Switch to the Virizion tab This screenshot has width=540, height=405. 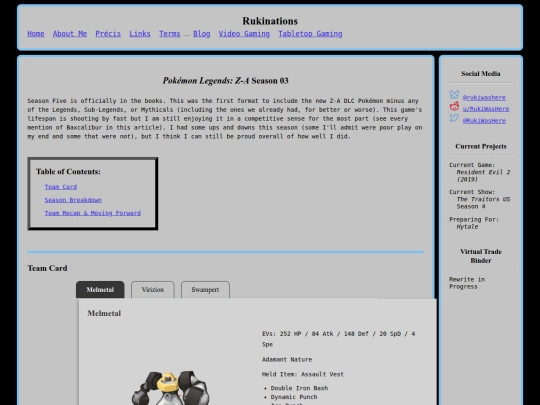point(153,290)
